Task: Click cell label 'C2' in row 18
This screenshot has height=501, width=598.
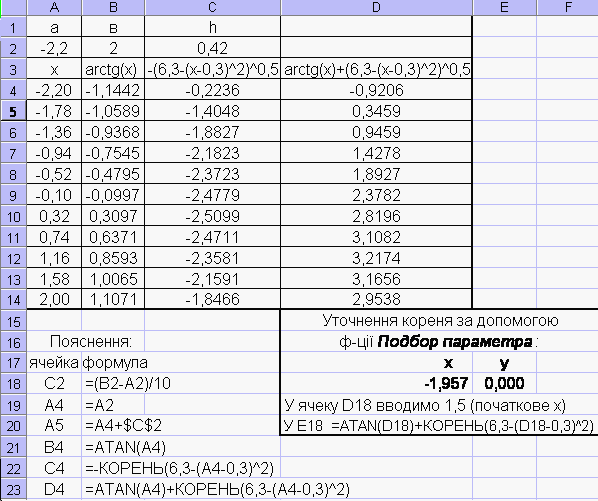Action: point(54,383)
